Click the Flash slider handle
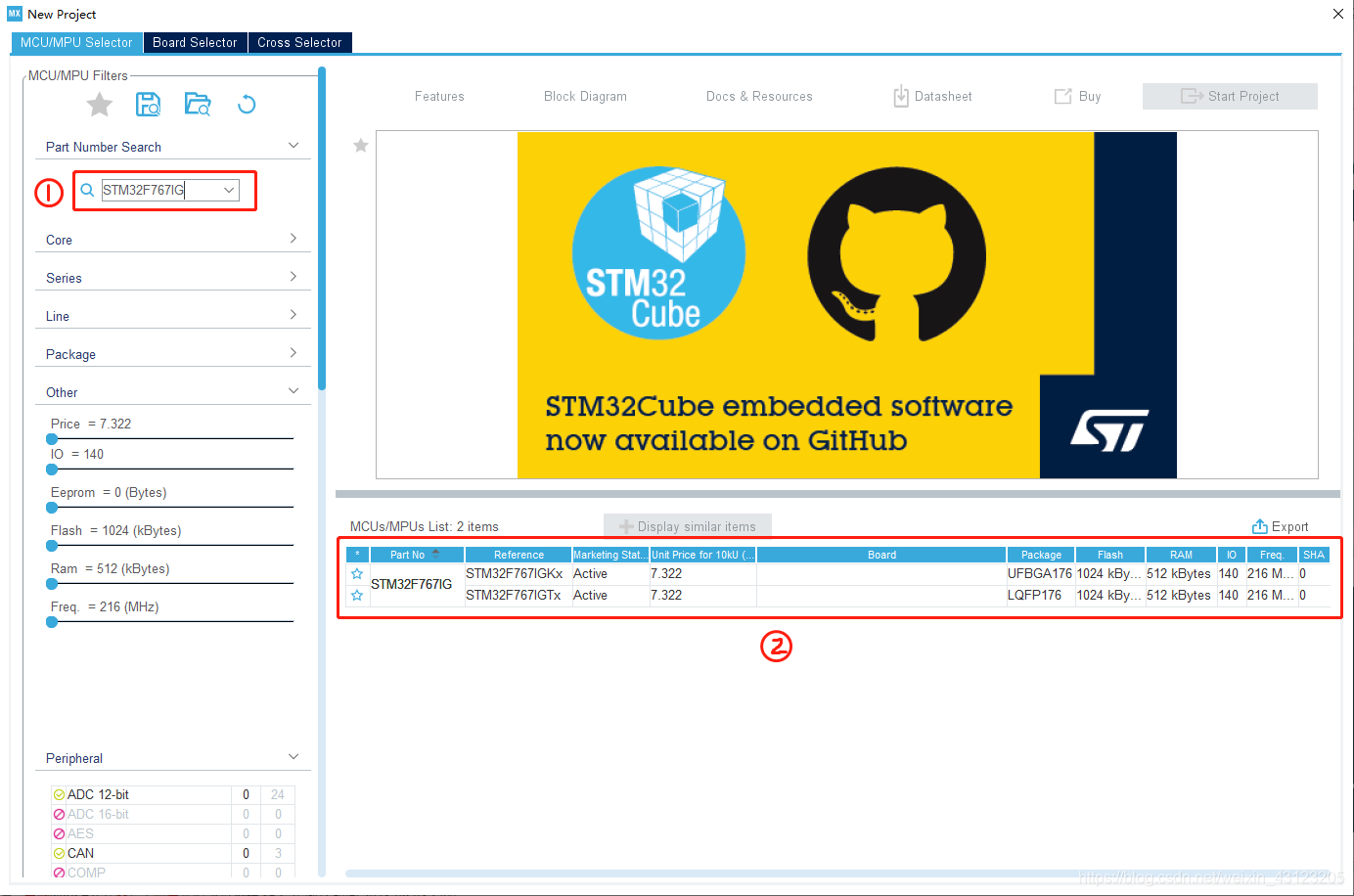The height and width of the screenshot is (896, 1354). [x=52, y=546]
